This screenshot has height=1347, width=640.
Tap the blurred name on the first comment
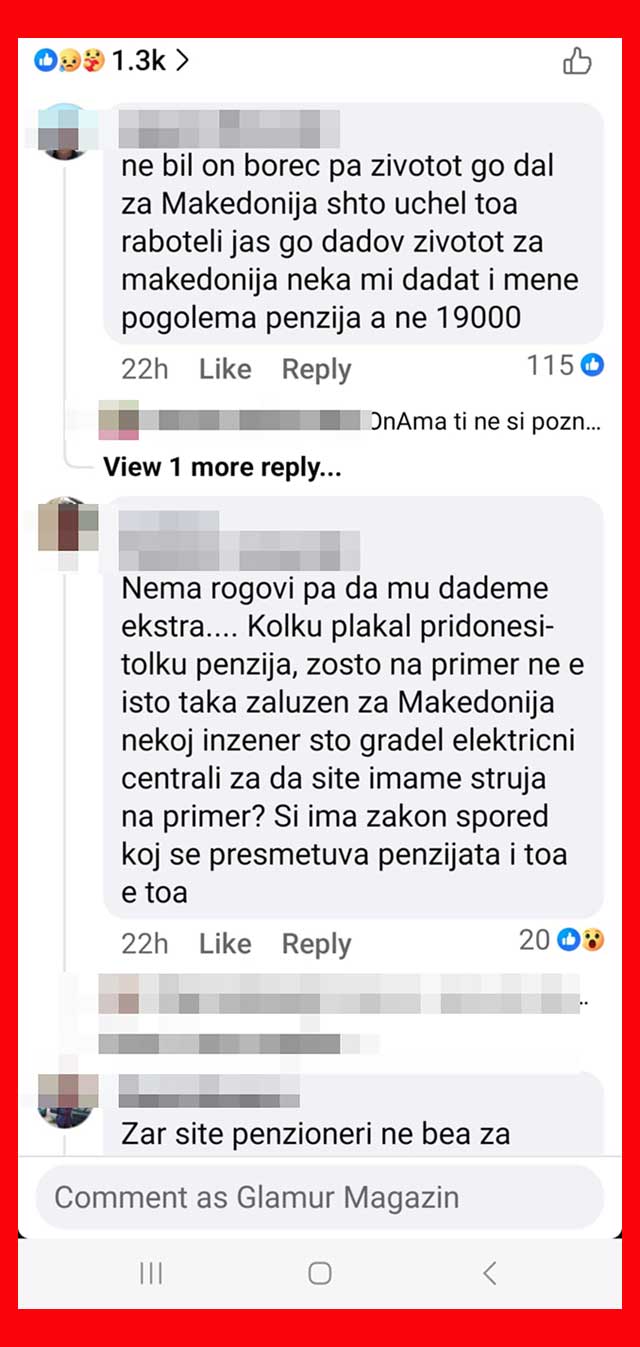230,129
